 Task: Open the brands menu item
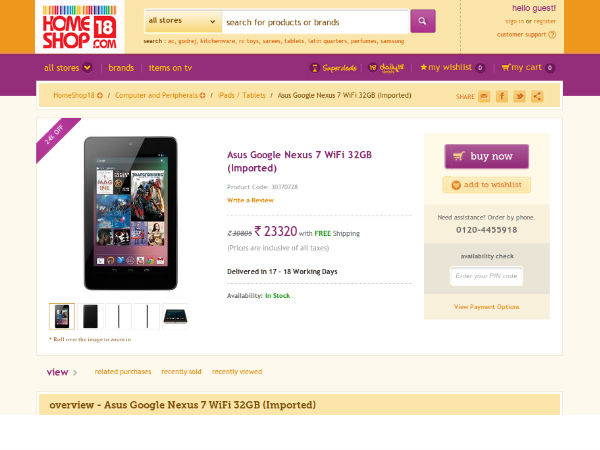(121, 68)
